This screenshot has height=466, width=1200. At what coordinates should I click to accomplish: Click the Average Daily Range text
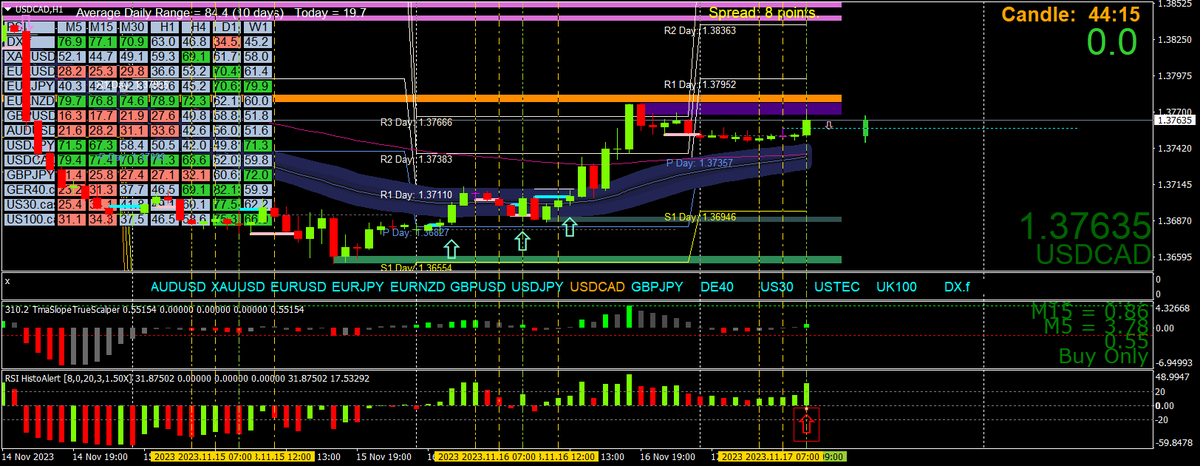click(x=220, y=13)
